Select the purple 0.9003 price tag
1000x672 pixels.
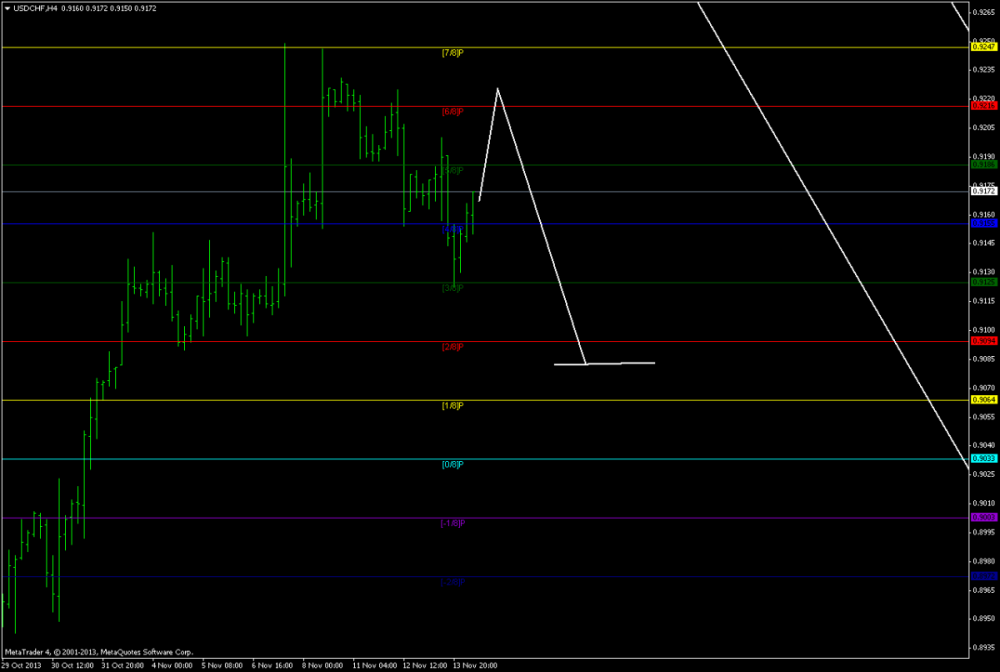(984, 517)
